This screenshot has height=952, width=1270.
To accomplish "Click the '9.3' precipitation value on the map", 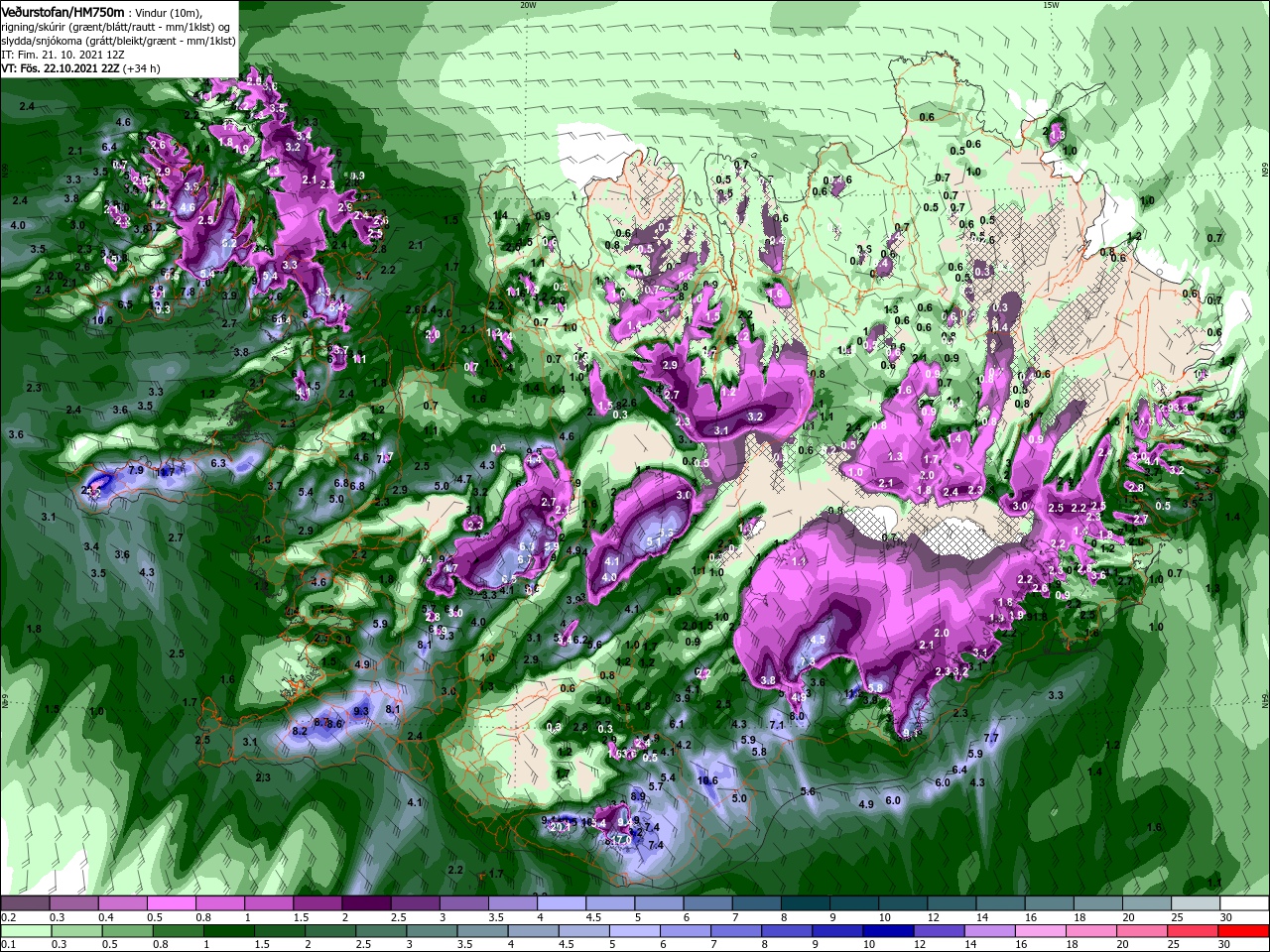I will click(x=361, y=710).
